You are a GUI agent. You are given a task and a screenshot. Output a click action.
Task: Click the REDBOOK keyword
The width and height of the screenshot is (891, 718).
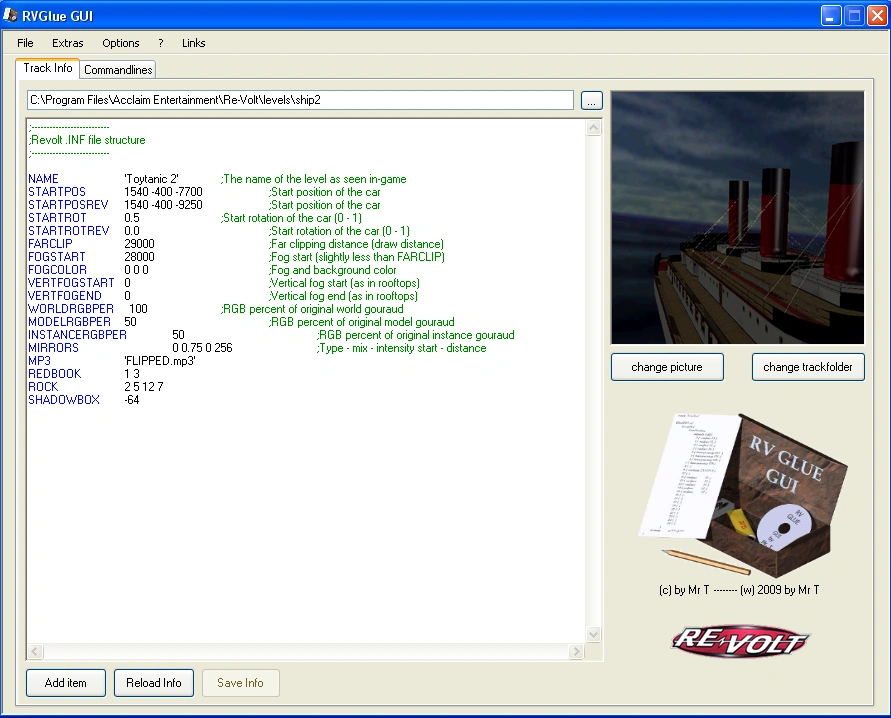[x=55, y=375]
